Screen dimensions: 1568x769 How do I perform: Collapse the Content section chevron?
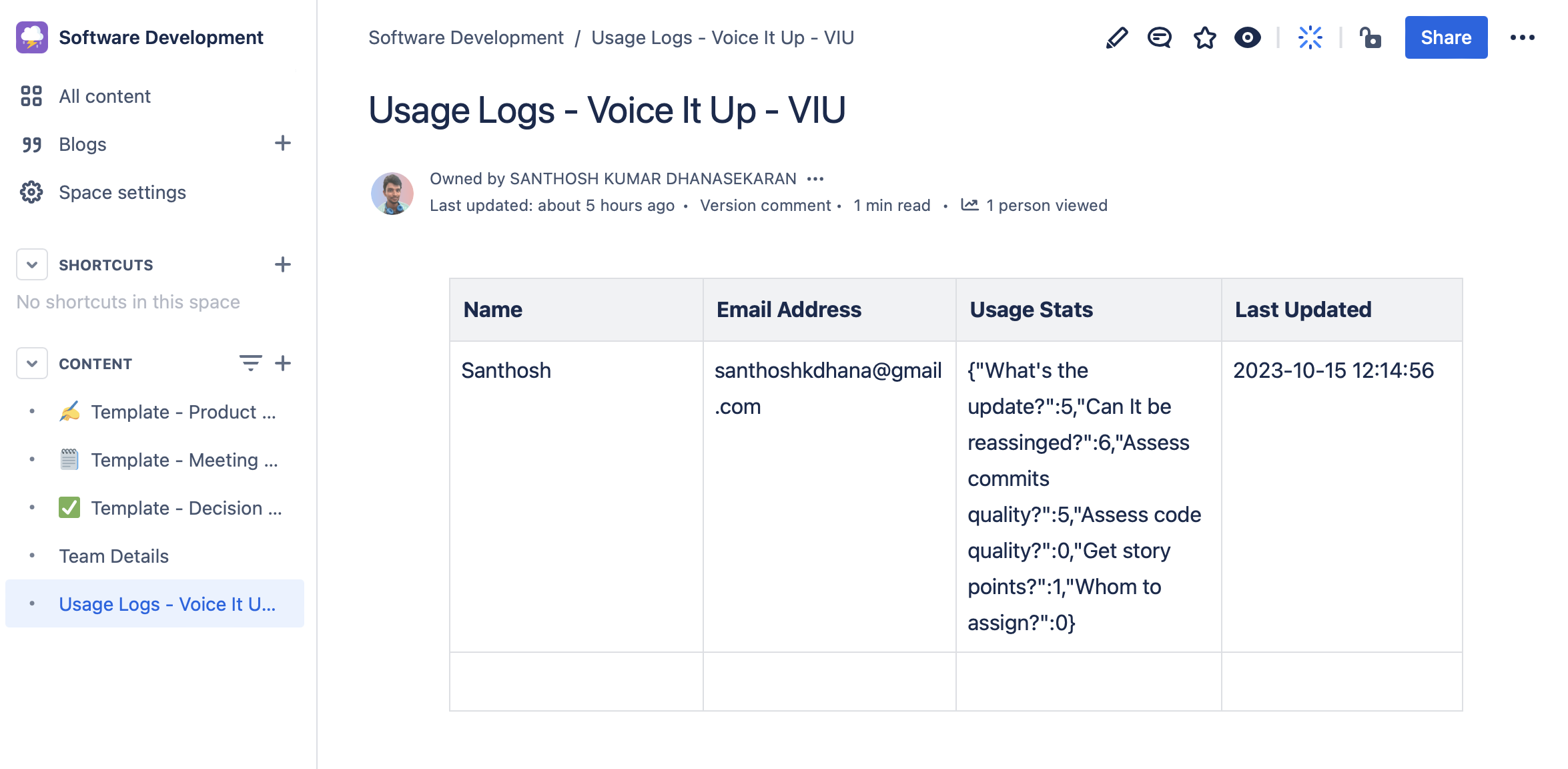tap(32, 364)
